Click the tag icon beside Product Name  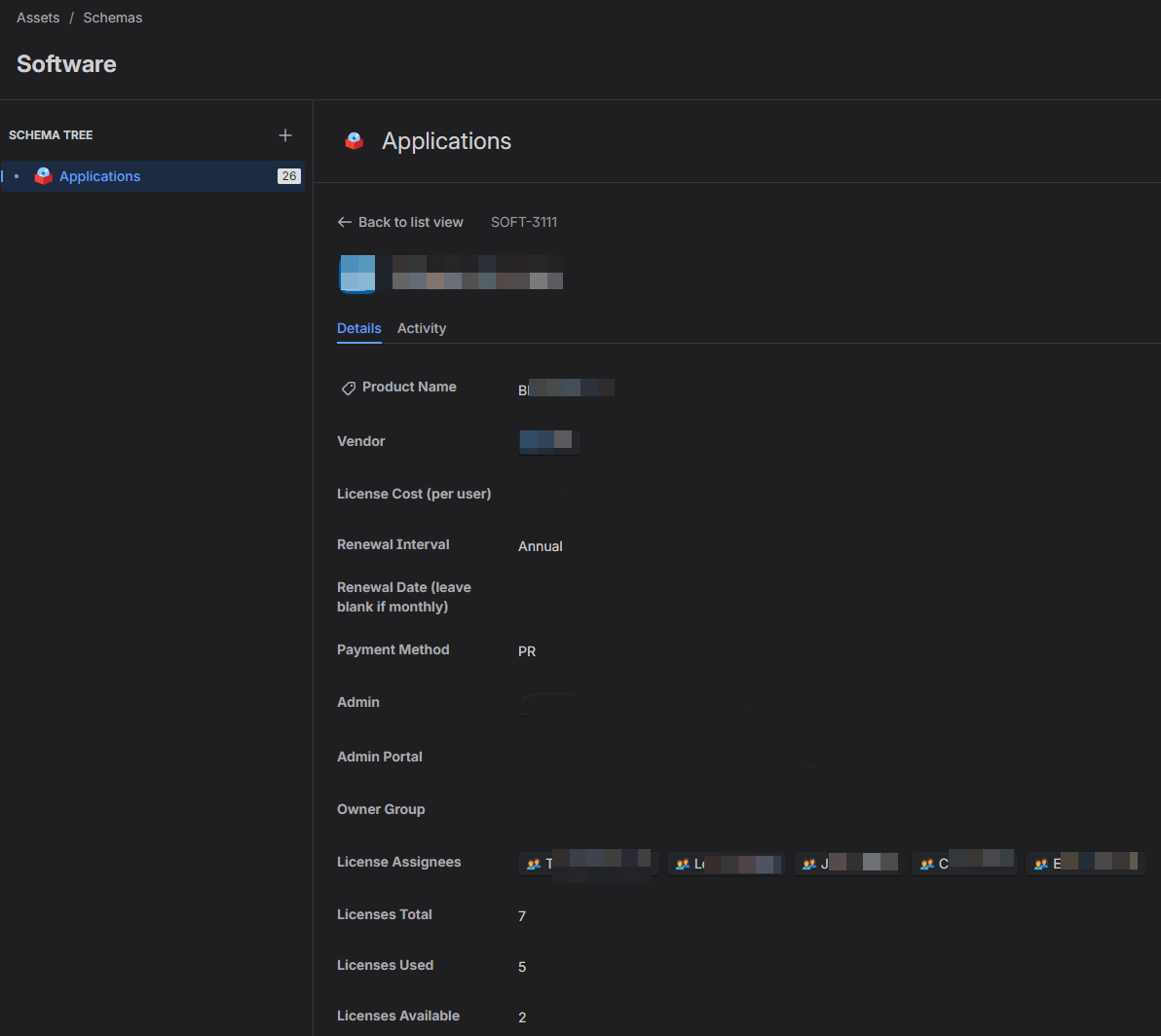(x=348, y=388)
